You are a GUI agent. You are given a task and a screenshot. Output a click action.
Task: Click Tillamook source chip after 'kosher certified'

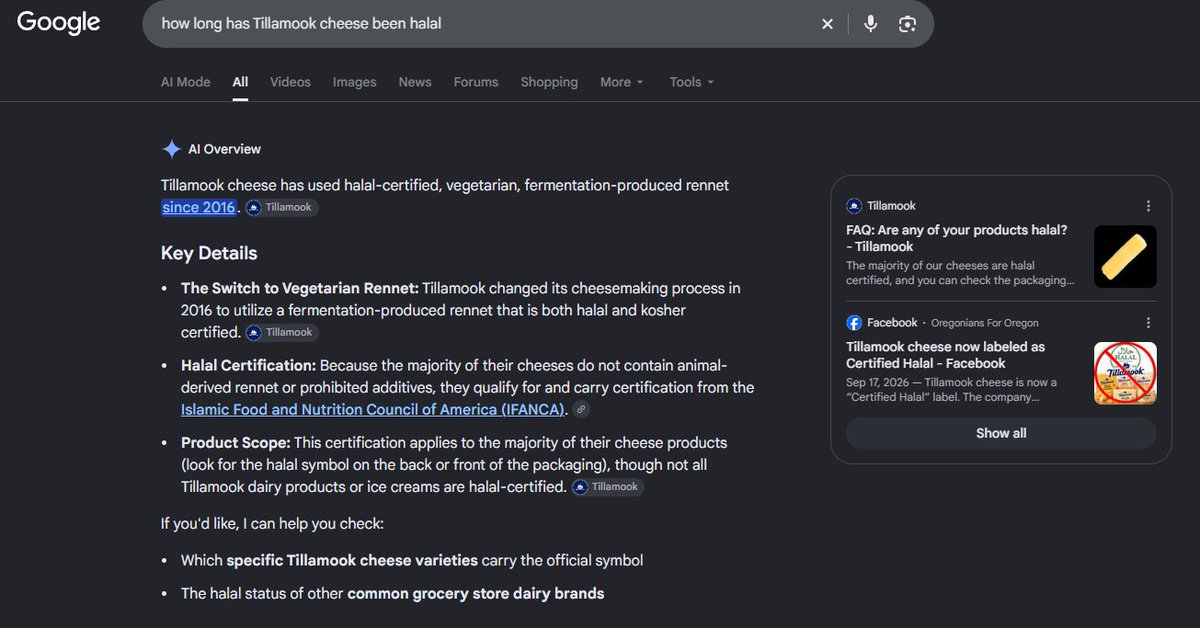pyautogui.click(x=281, y=332)
